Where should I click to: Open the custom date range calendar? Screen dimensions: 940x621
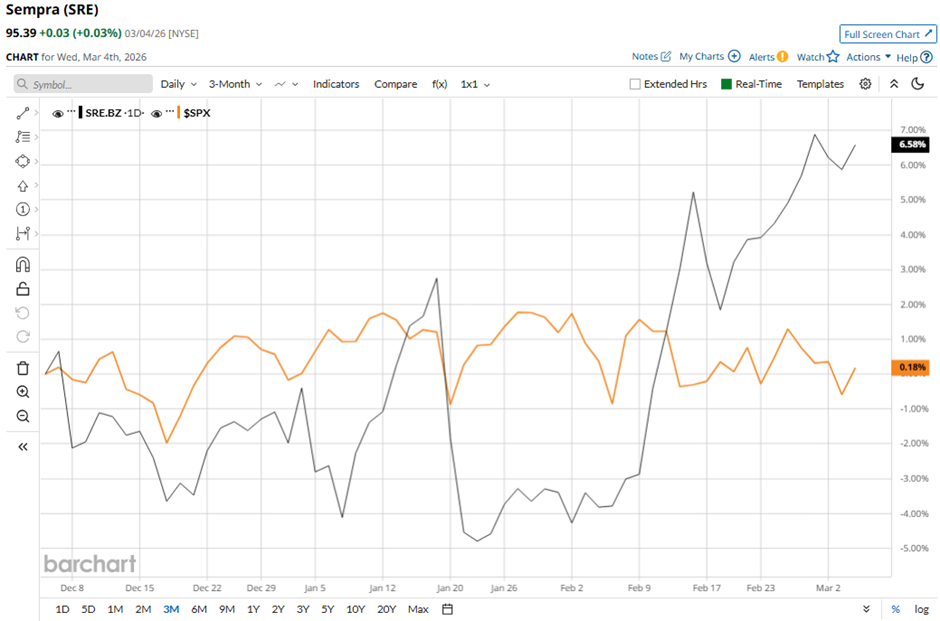pyautogui.click(x=447, y=609)
